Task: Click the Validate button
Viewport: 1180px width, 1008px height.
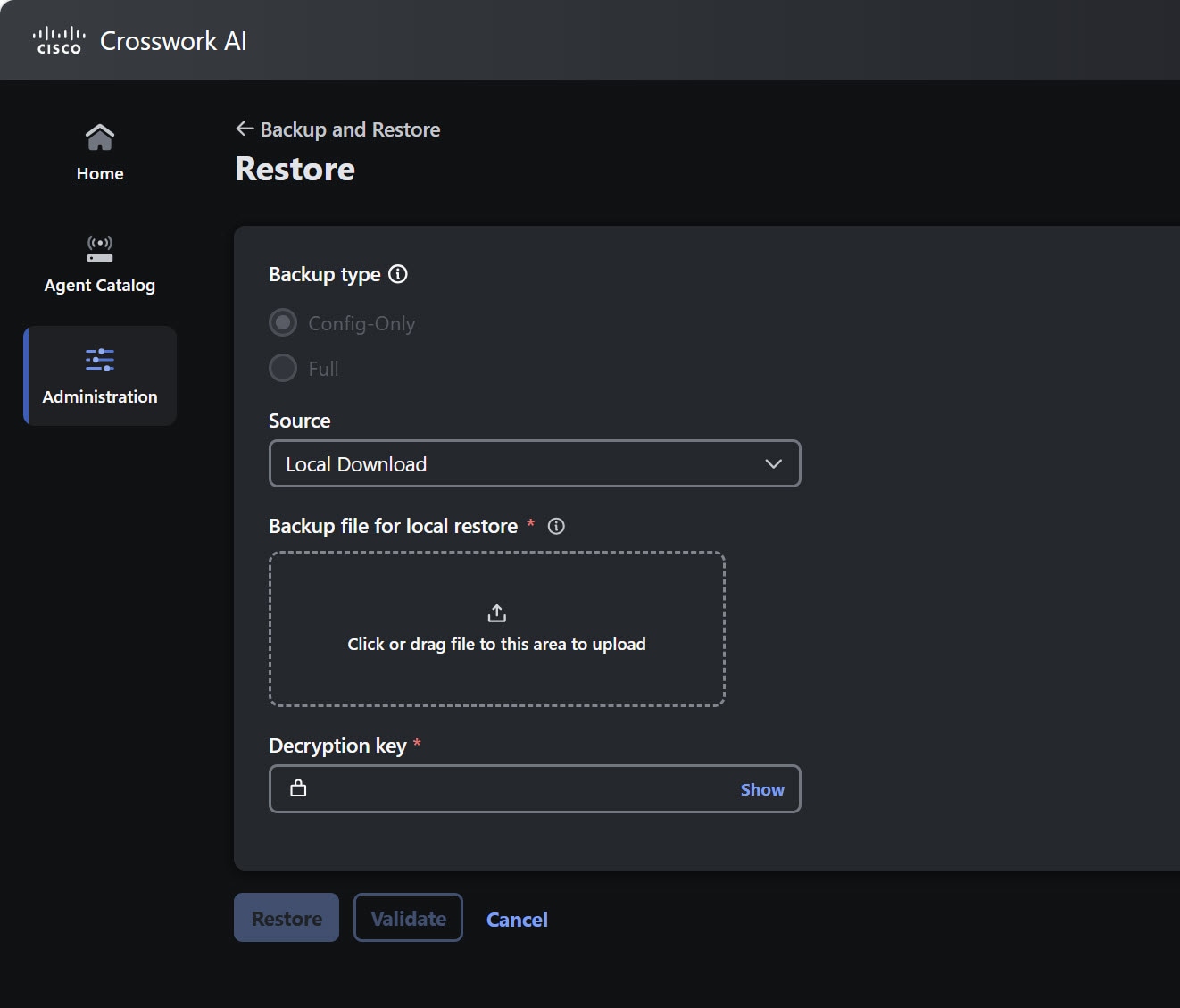Action: pyautogui.click(x=408, y=918)
